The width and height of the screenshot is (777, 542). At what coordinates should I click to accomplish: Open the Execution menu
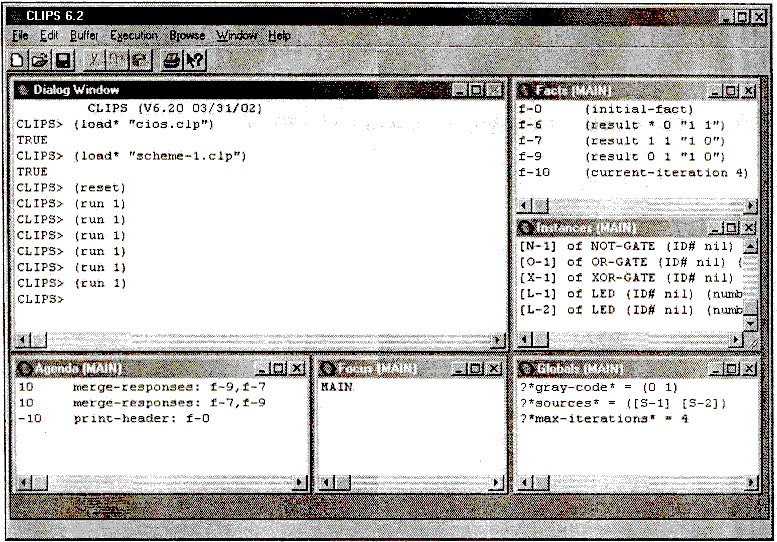coord(134,36)
